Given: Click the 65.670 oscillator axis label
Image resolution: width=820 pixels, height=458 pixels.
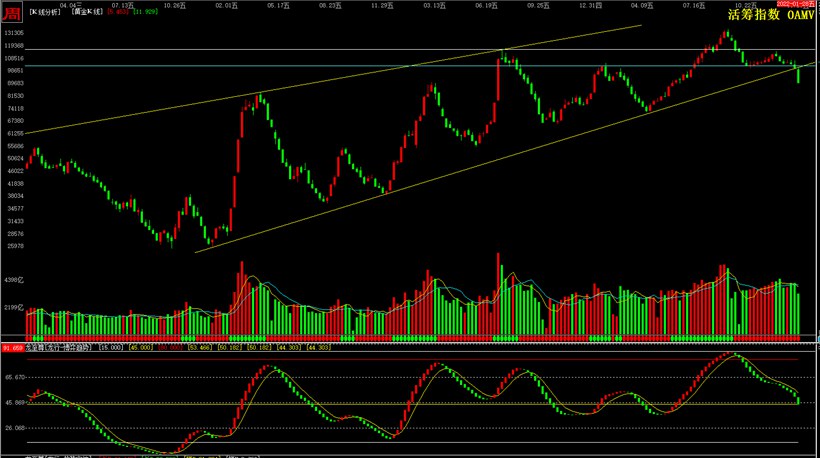Looking at the screenshot, I should [15, 377].
